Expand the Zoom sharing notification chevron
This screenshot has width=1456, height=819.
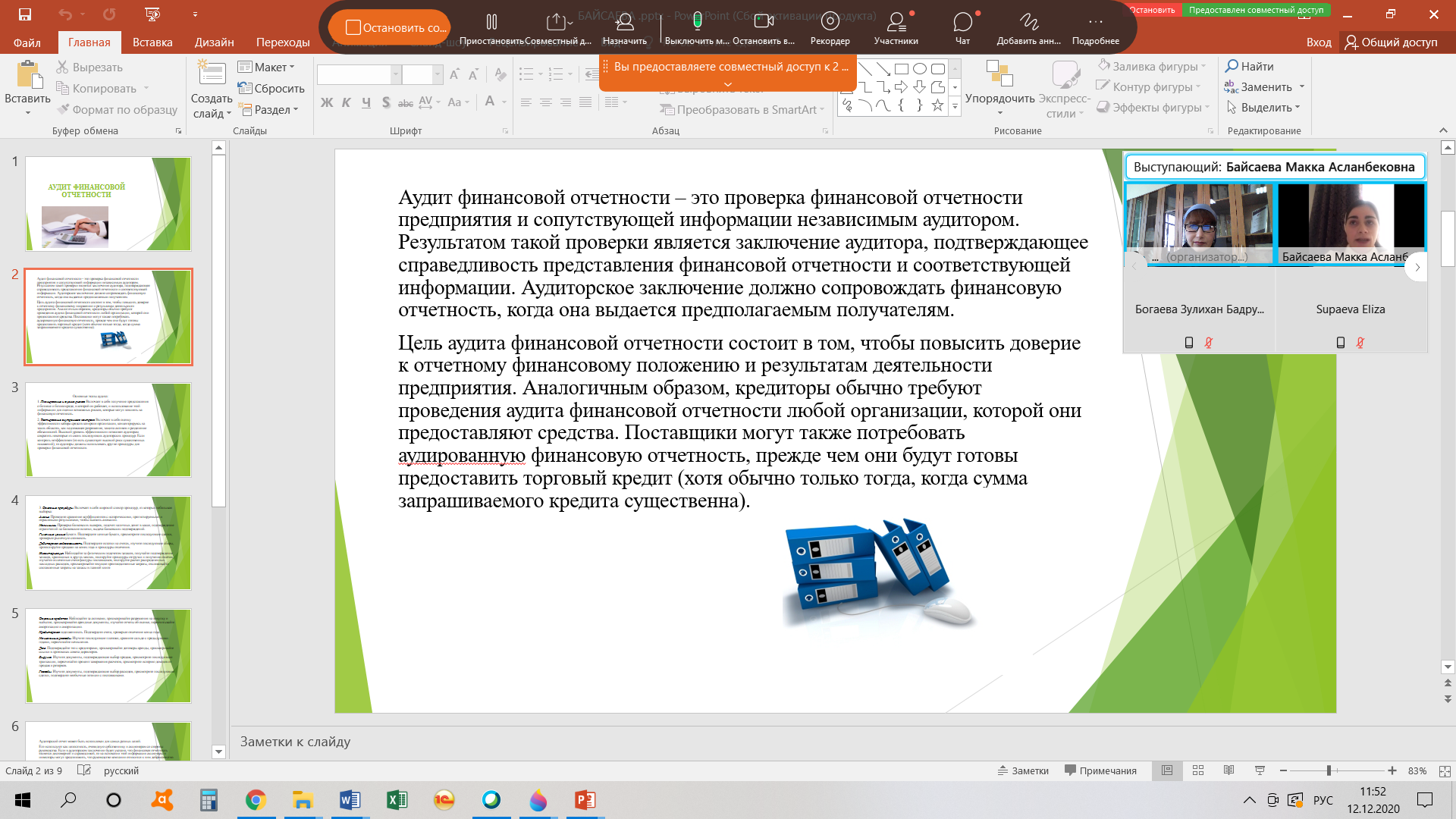pyautogui.click(x=728, y=84)
